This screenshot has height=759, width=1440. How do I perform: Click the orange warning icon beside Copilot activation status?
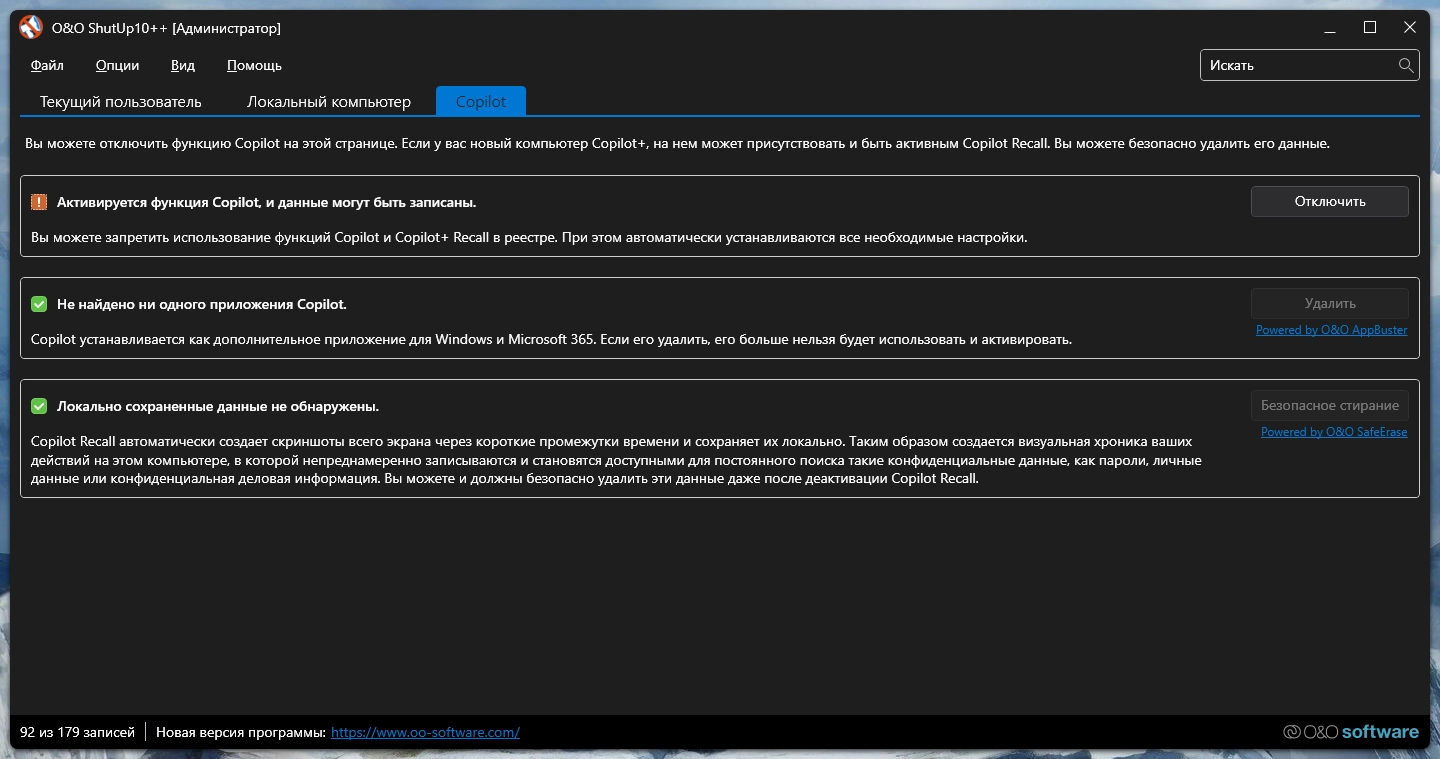[39, 202]
